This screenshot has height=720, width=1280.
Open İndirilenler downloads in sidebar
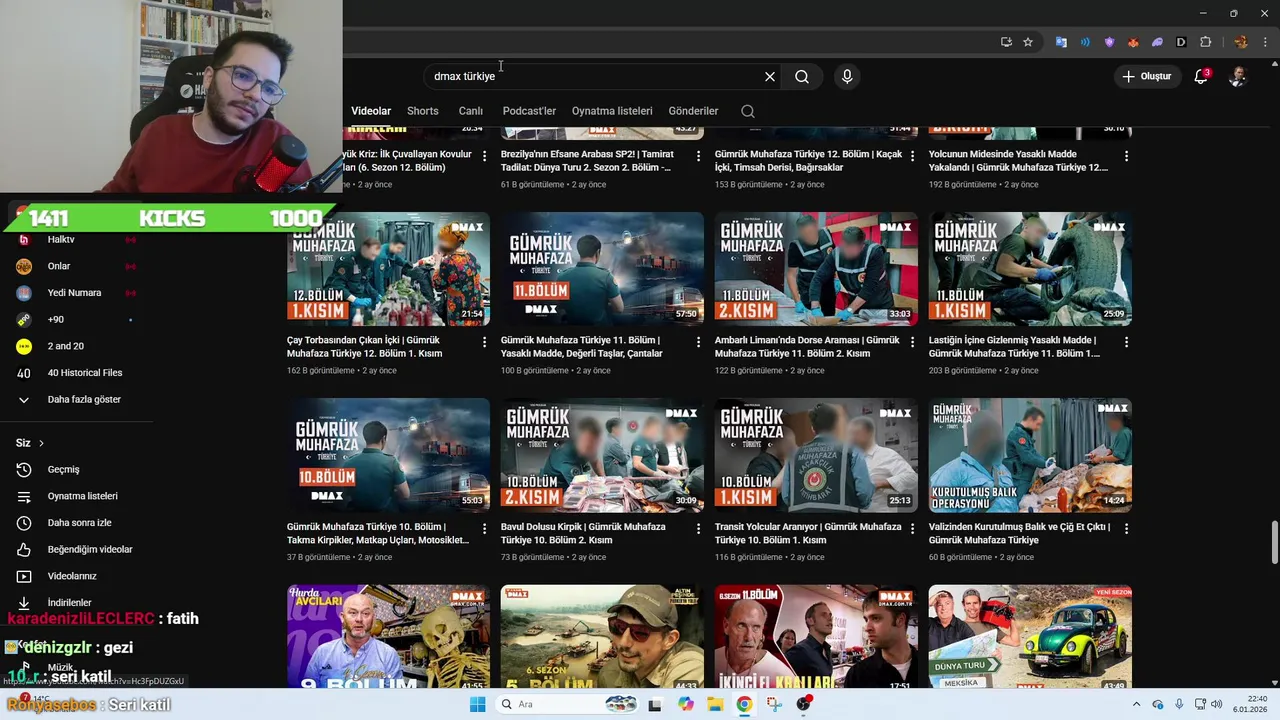click(x=70, y=603)
